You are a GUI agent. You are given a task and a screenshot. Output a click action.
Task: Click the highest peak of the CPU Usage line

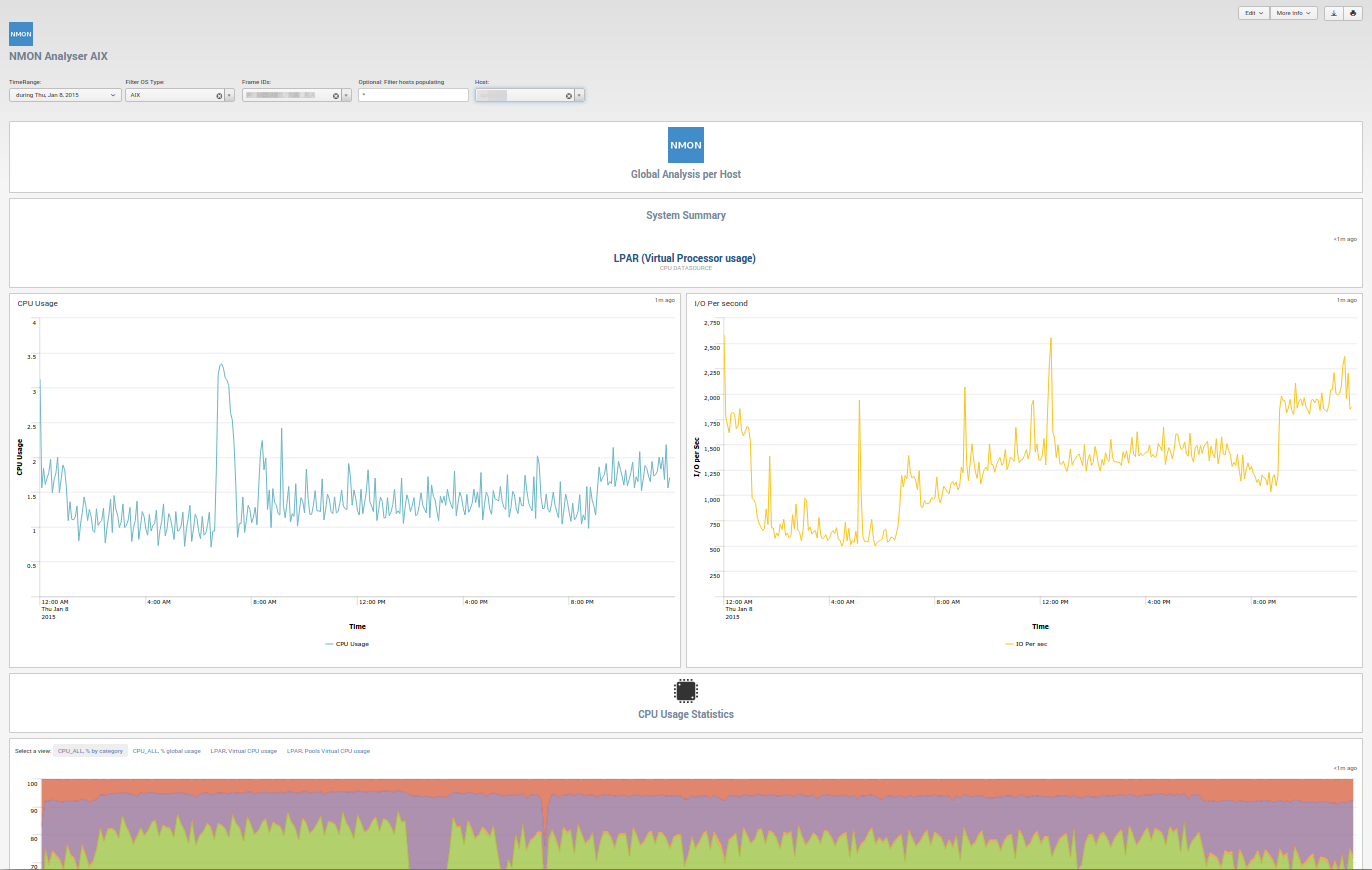(220, 365)
